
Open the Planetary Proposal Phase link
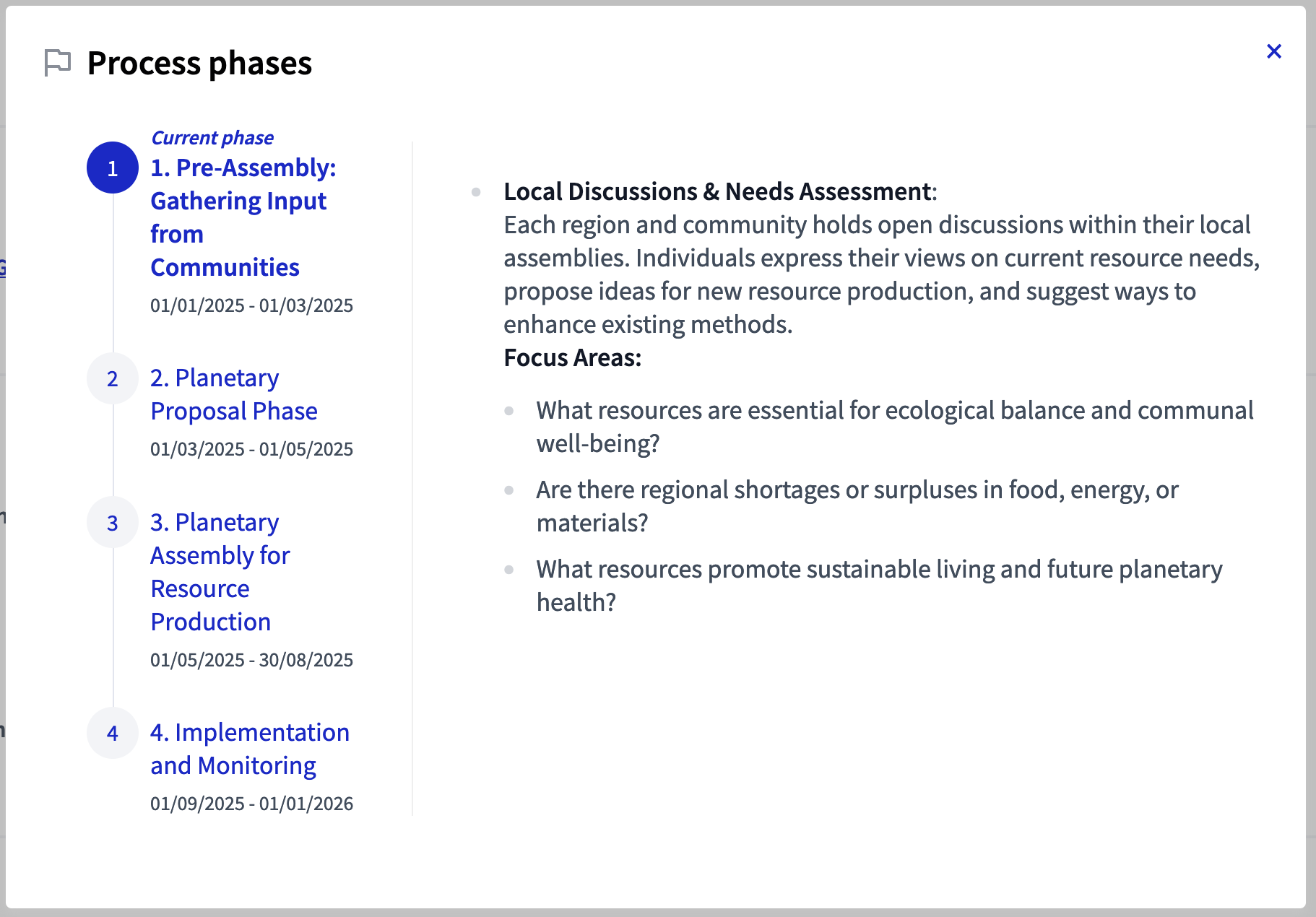point(233,394)
